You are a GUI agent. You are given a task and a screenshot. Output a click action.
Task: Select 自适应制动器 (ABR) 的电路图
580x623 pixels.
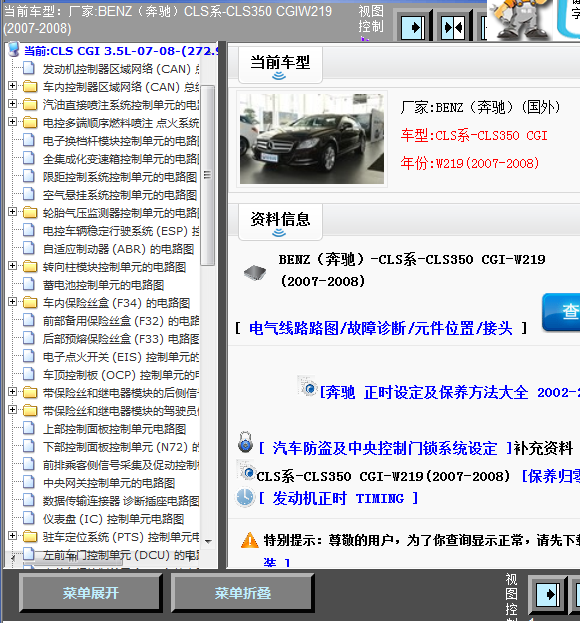coord(118,249)
